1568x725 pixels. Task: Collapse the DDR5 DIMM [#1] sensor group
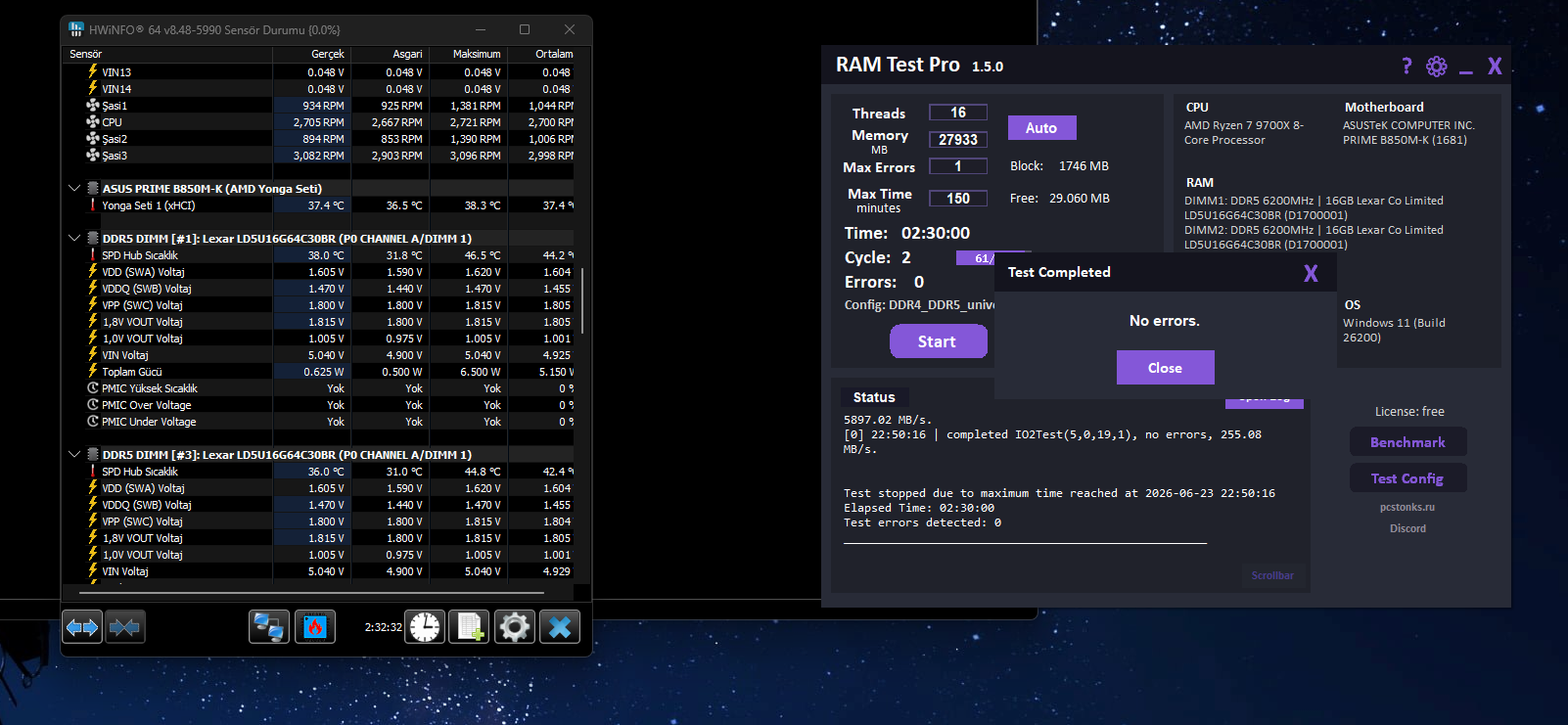point(74,238)
